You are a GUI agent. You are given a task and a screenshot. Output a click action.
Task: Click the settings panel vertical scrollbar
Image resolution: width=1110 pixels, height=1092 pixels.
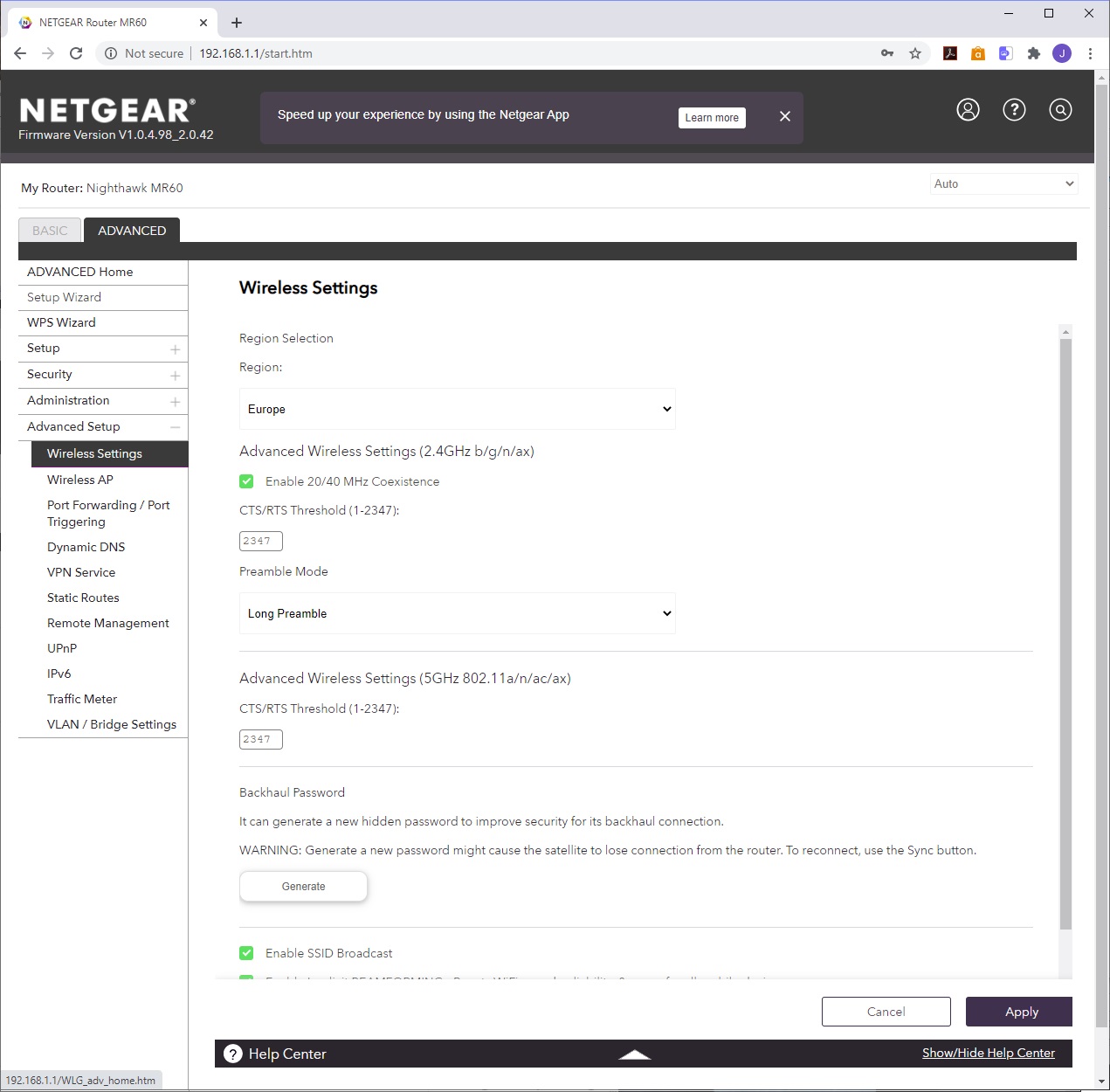coord(1065,634)
